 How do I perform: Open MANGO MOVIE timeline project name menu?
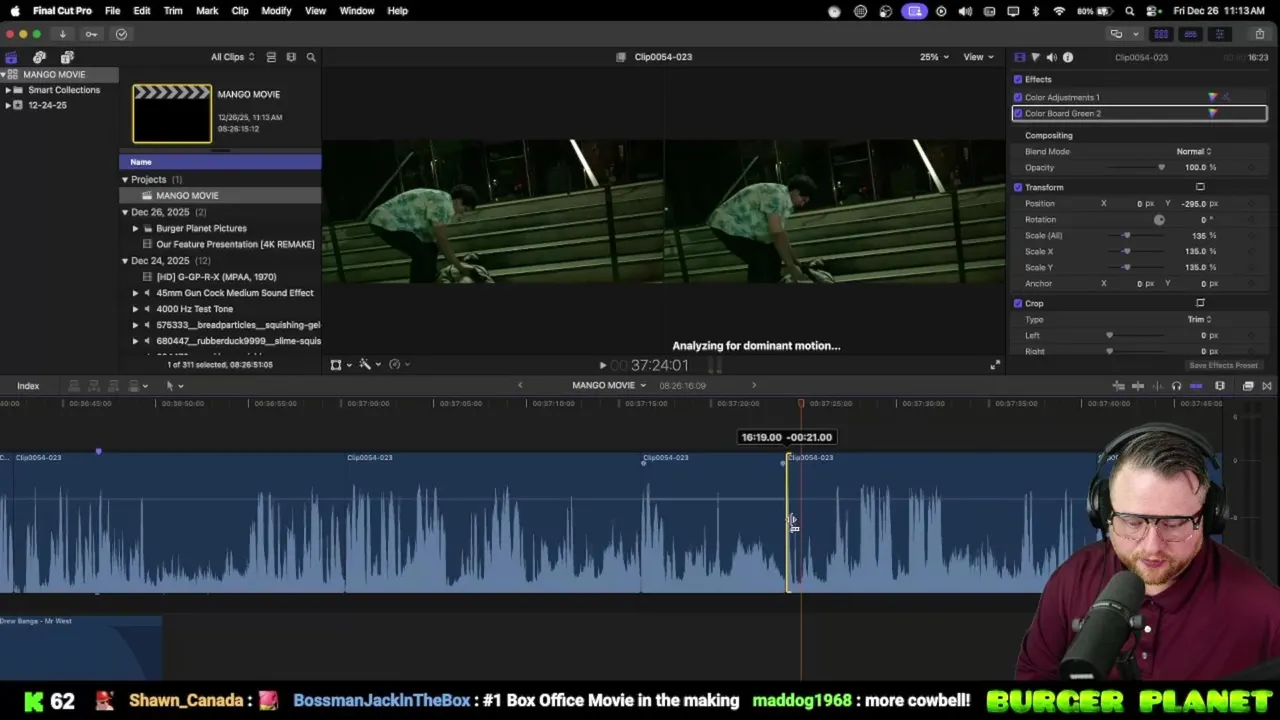[609, 385]
